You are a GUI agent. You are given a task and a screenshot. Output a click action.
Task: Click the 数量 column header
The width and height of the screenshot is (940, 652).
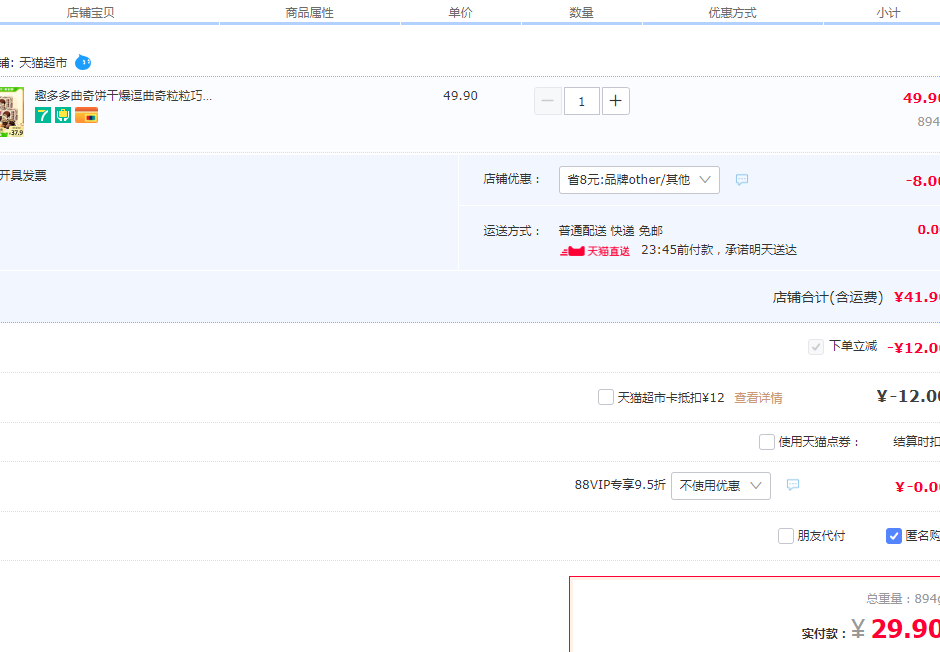point(582,13)
